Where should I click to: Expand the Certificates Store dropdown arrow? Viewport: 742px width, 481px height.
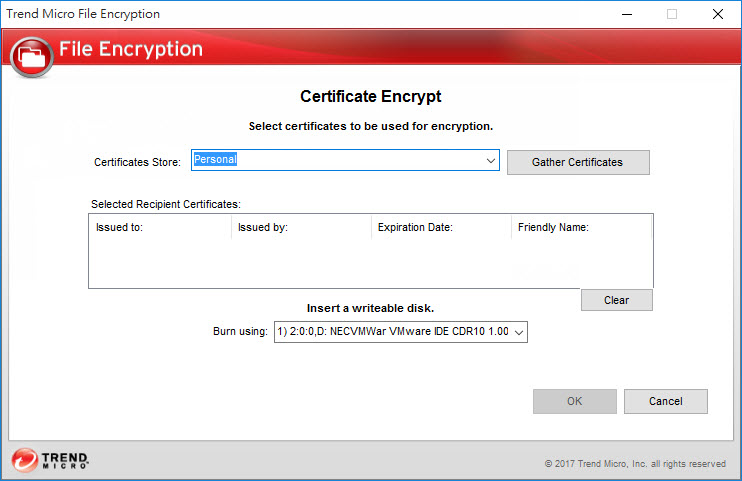coord(490,161)
